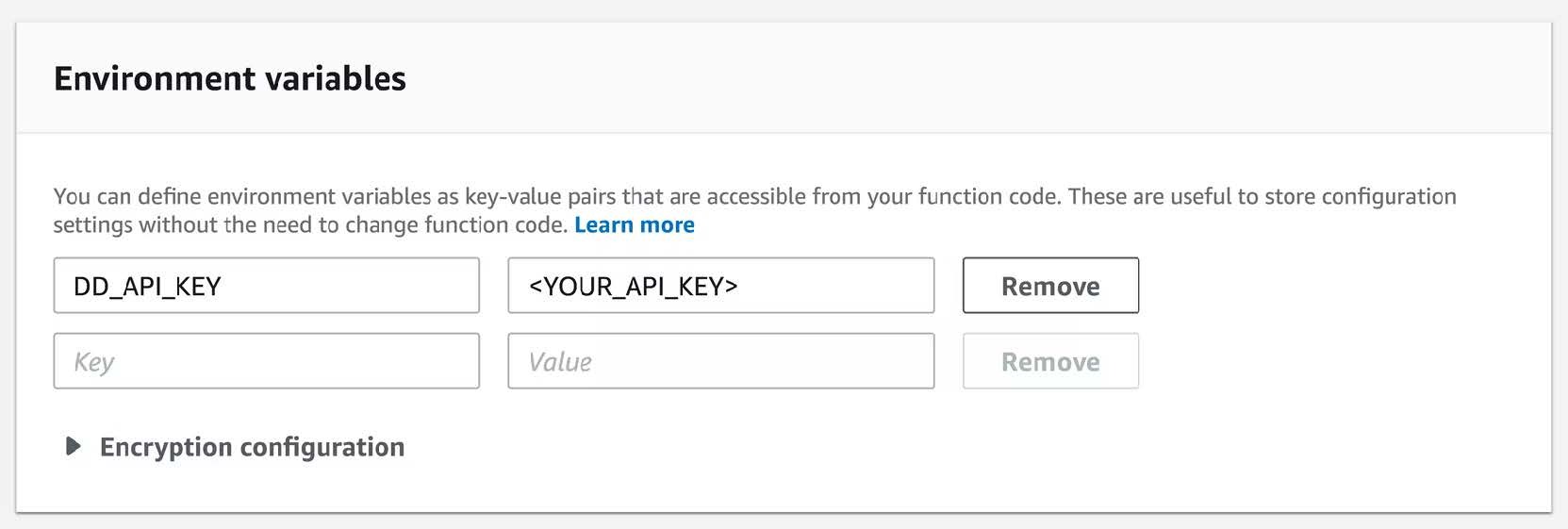Focus the empty Key input field
Image resolution: width=1568 pixels, height=529 pixels.
pos(266,361)
